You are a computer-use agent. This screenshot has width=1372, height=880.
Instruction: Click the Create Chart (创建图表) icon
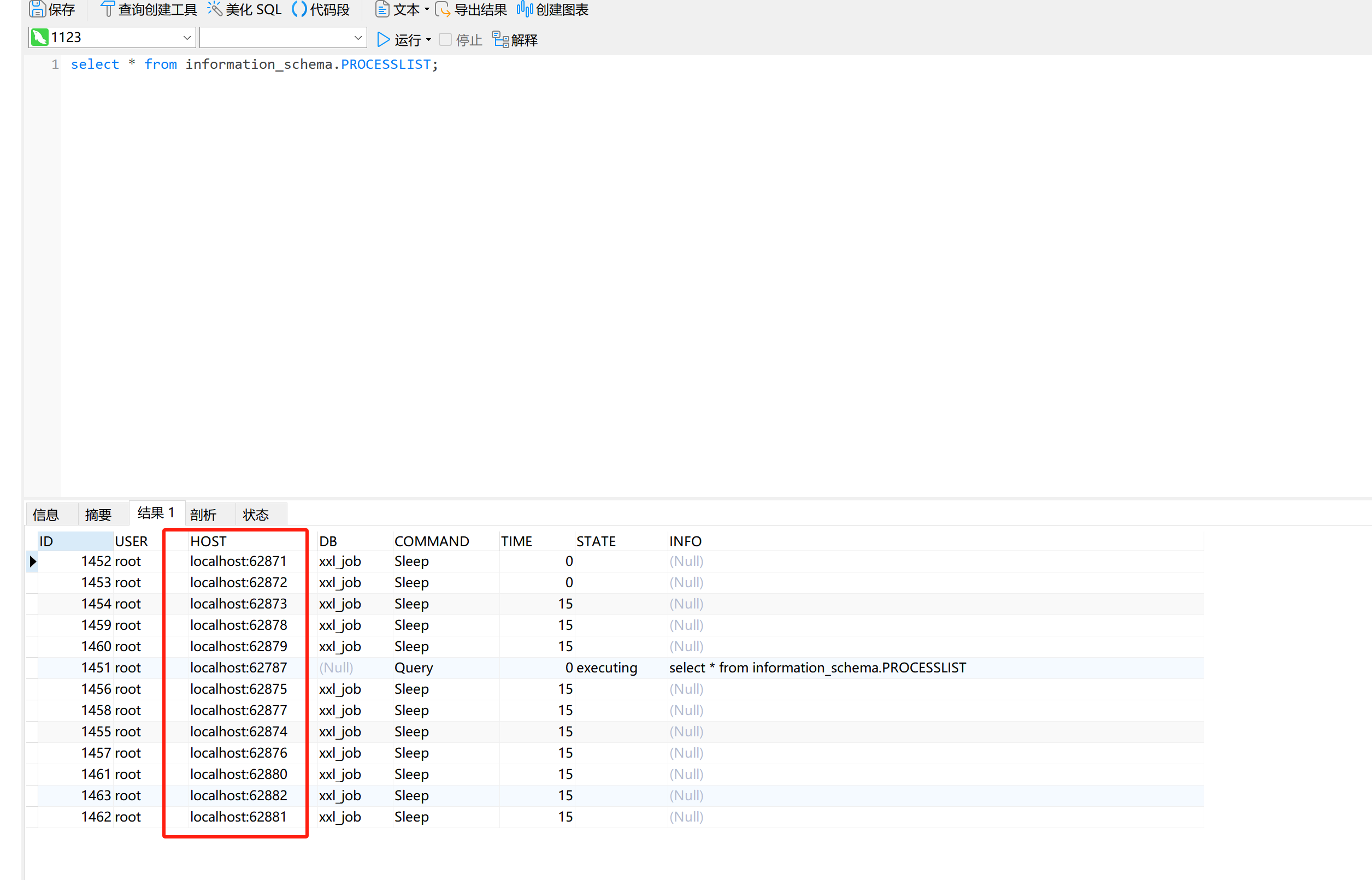click(525, 9)
